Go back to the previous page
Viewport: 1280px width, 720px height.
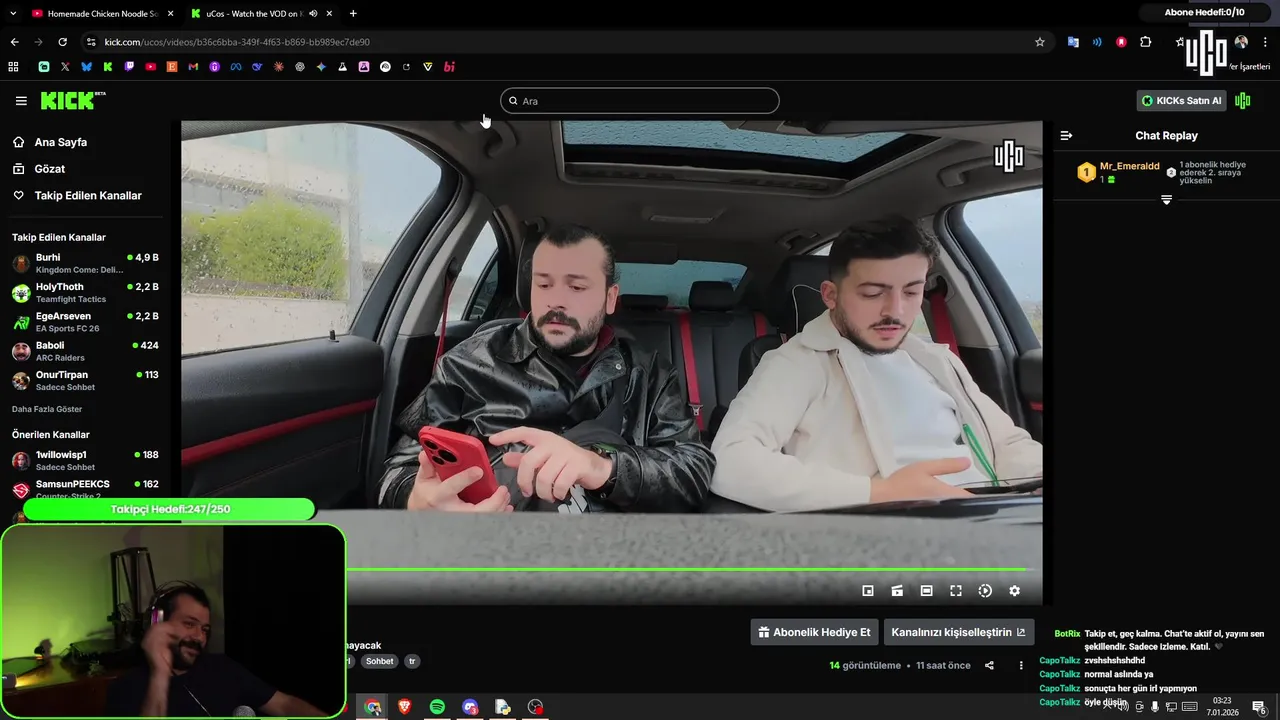[14, 42]
